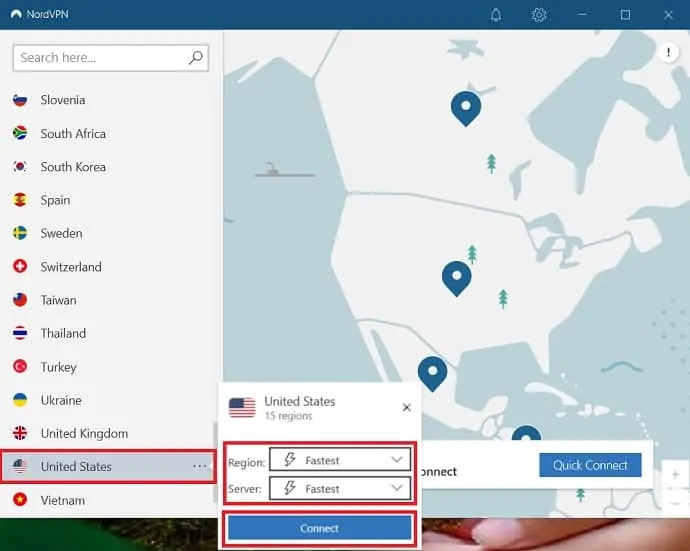The width and height of the screenshot is (690, 551).
Task: Zoom out the map with minus button
Action: pyautogui.click(x=675, y=503)
